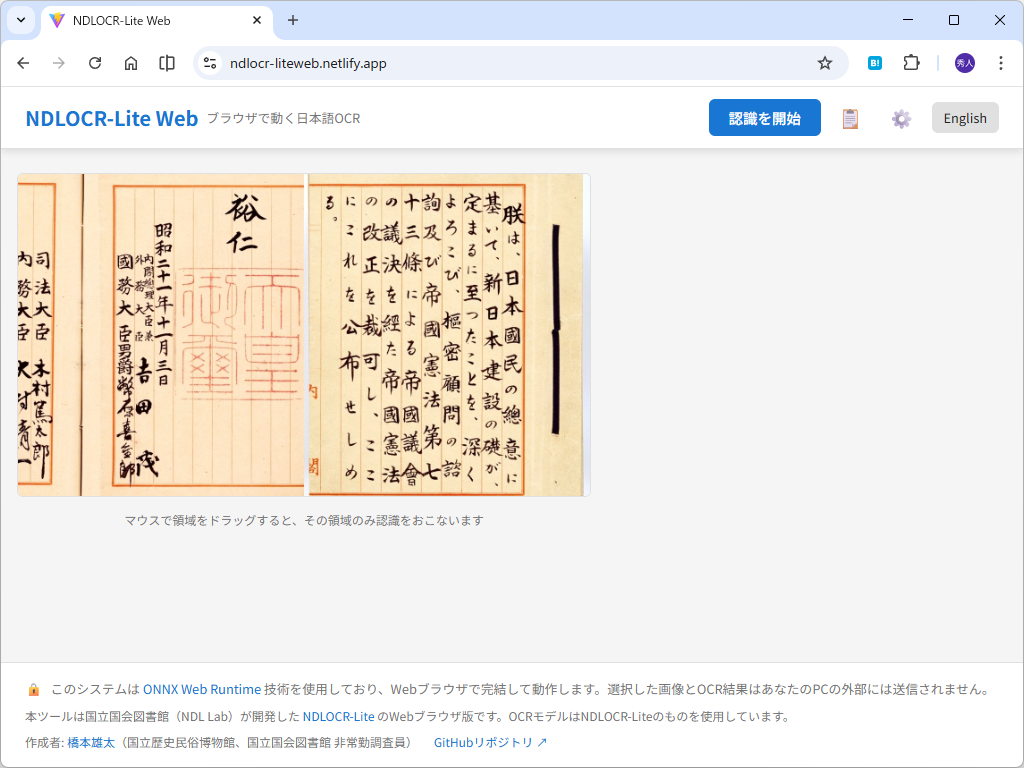This screenshot has width=1024, height=768.
Task: Bookmark this page with the star icon
Action: click(x=824, y=62)
